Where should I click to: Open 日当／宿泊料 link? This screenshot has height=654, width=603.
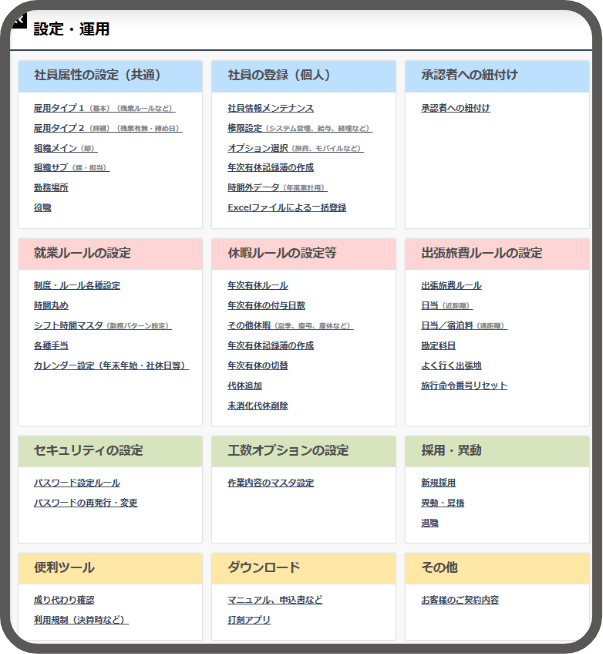[x=464, y=325]
